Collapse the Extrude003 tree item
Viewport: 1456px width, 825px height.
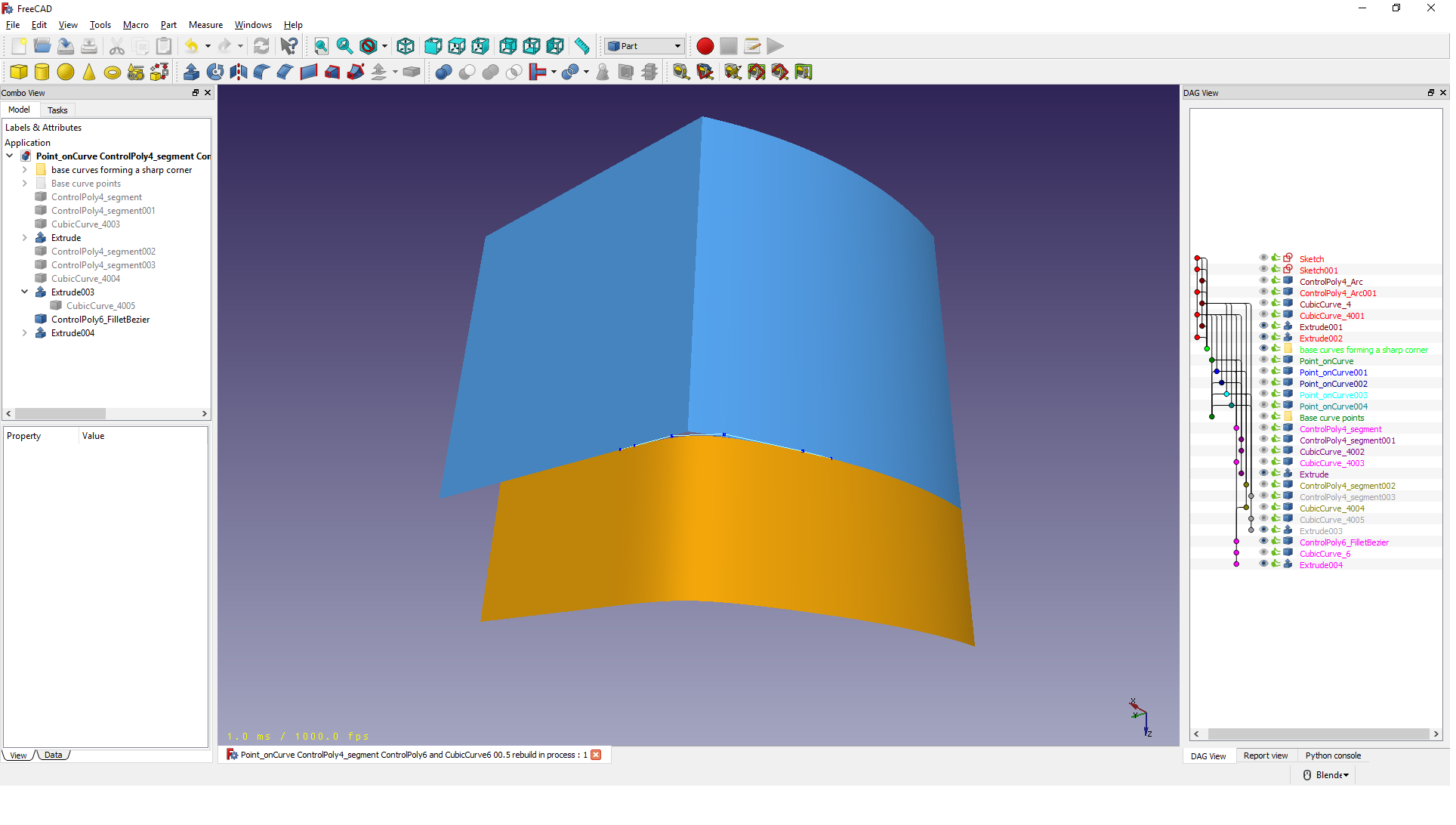(x=24, y=292)
